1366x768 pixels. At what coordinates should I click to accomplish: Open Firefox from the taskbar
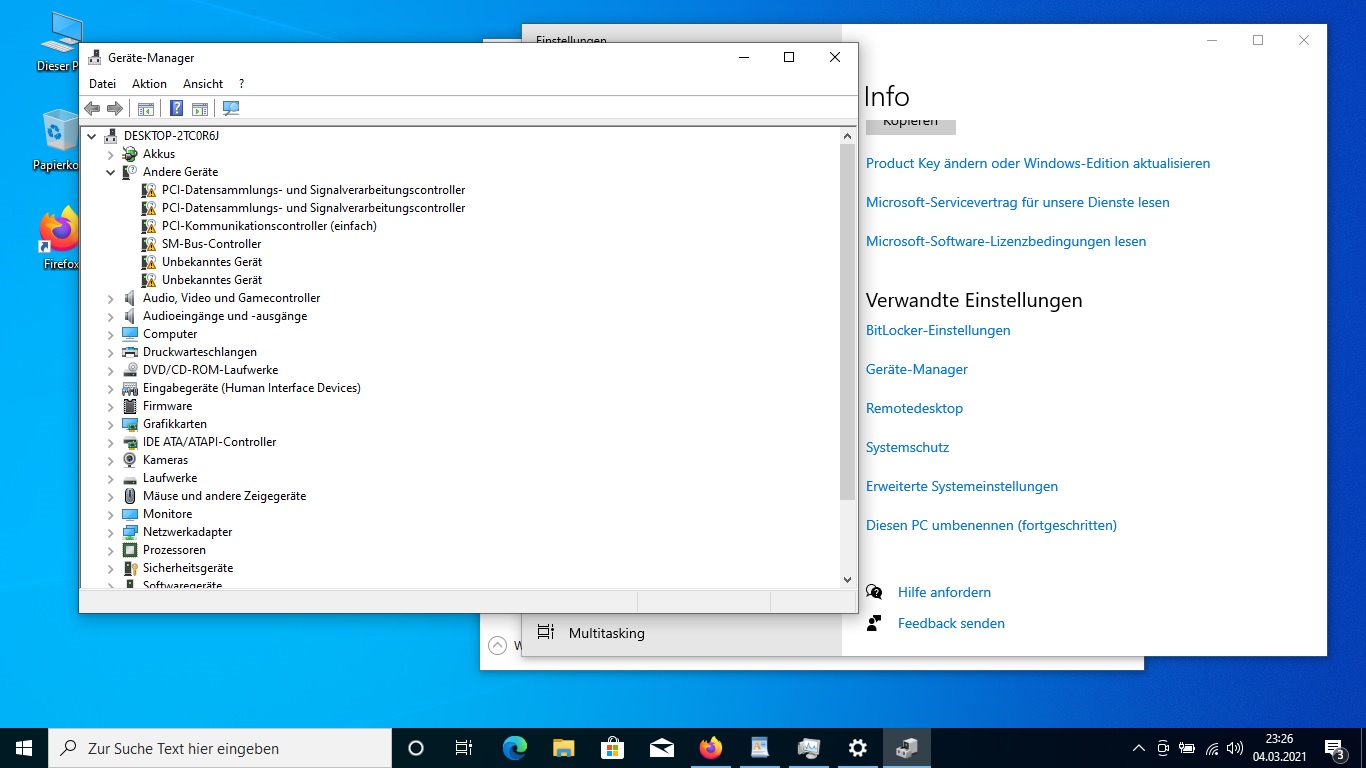711,748
